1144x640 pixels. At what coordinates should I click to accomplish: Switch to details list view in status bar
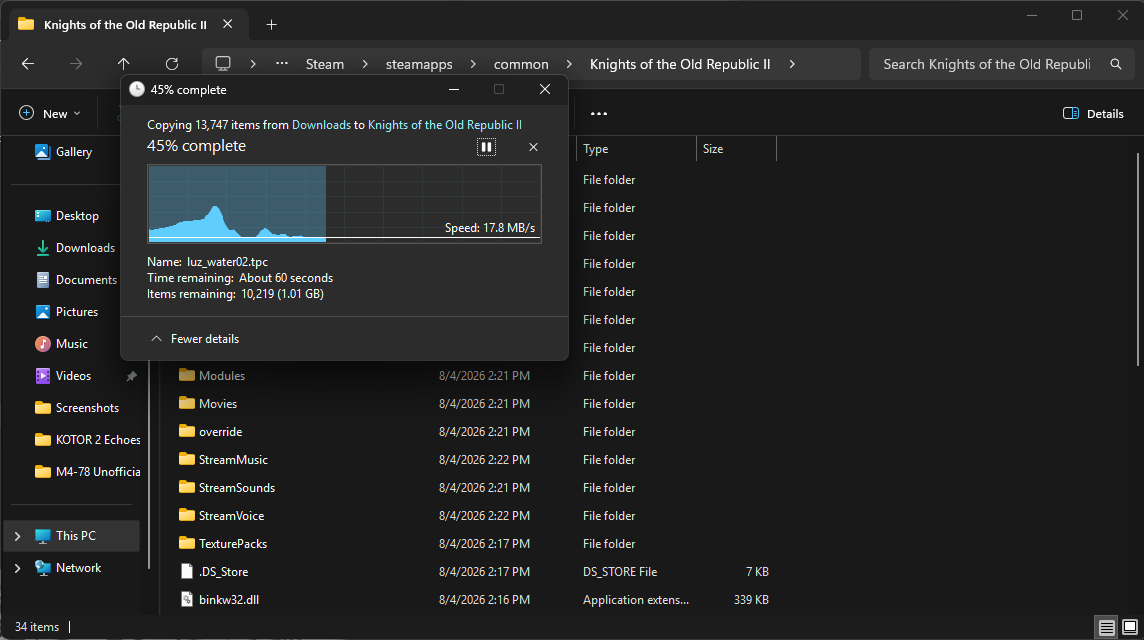1106,627
